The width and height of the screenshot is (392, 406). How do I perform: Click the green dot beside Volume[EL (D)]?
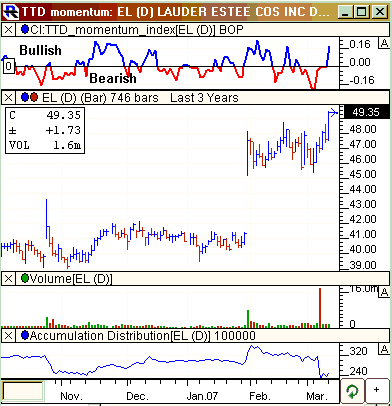click(25, 278)
